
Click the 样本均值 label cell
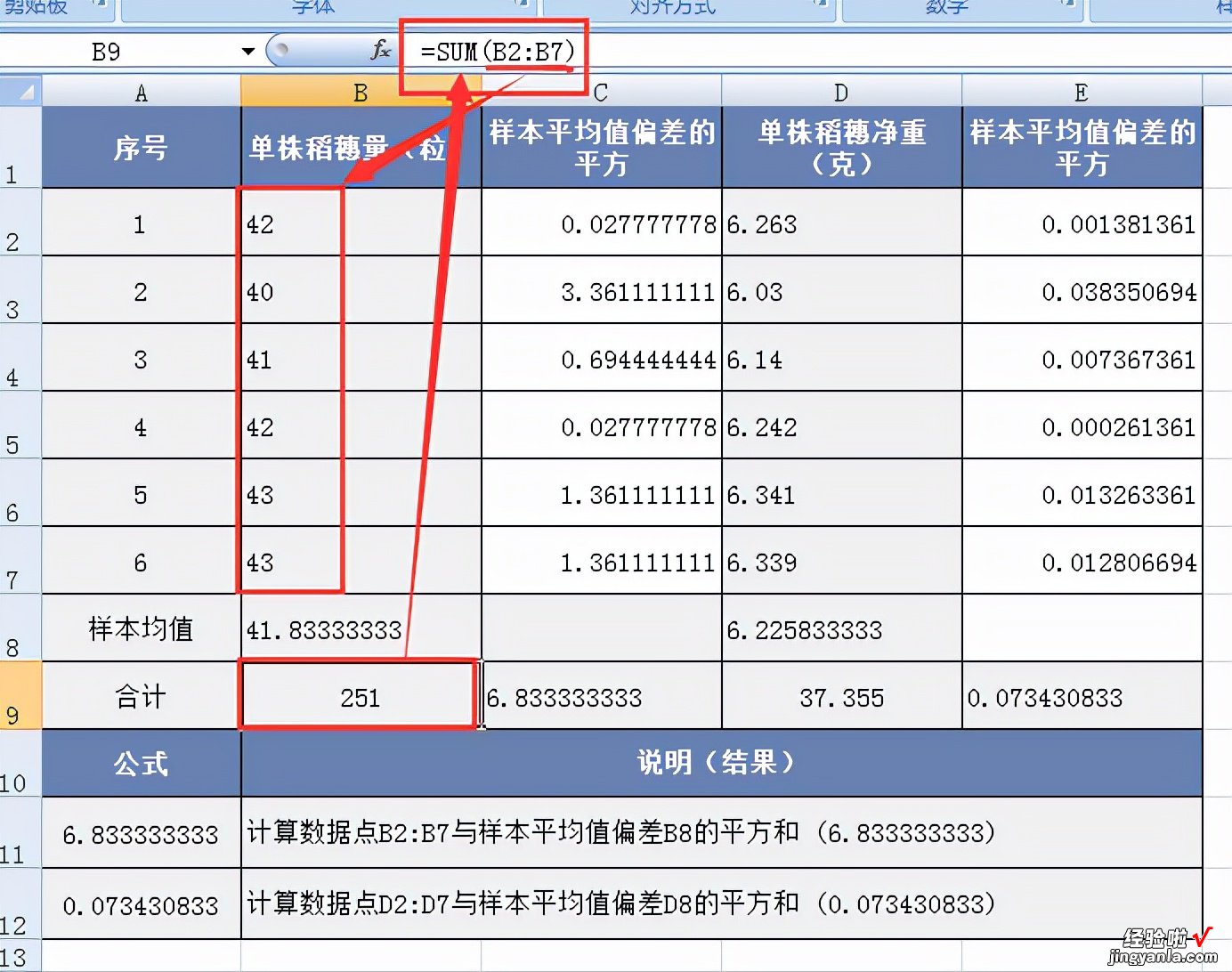point(142,628)
